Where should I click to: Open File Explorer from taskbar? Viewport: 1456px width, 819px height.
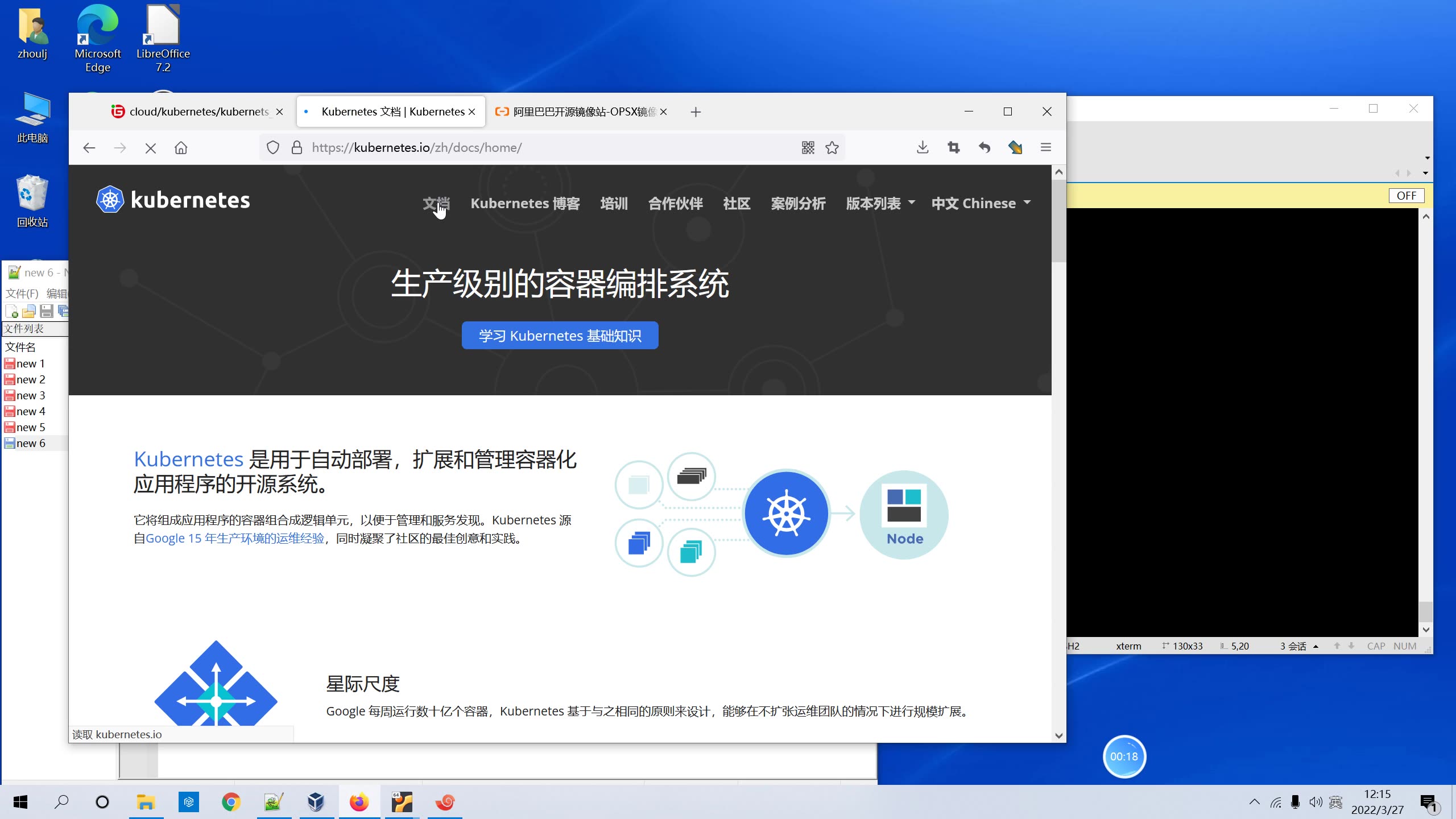click(146, 802)
